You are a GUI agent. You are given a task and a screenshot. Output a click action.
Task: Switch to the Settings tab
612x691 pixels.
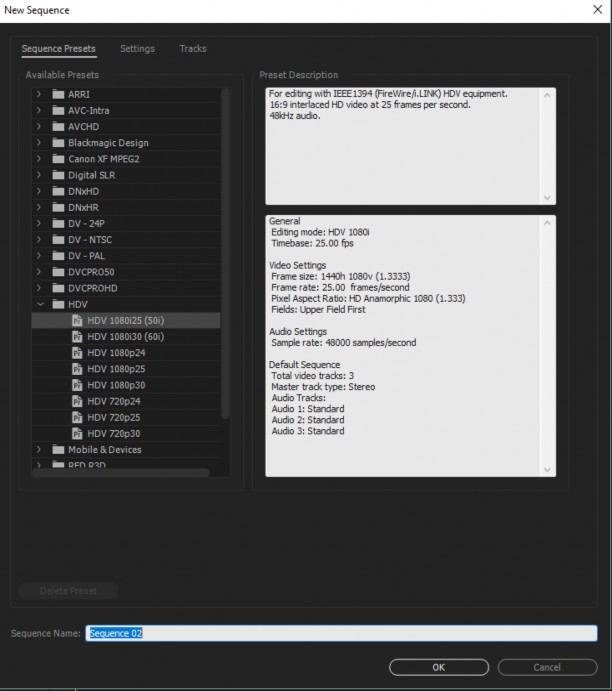point(137,48)
